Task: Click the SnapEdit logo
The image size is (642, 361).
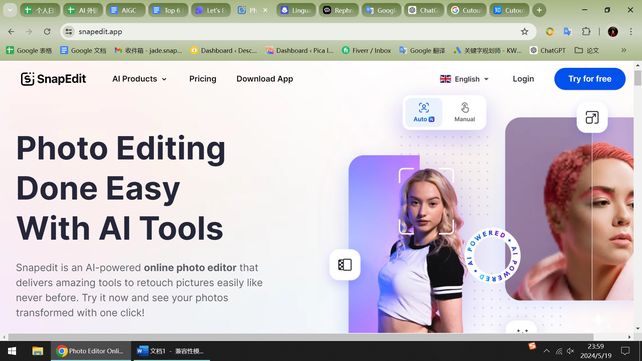Action: pyautogui.click(x=53, y=79)
